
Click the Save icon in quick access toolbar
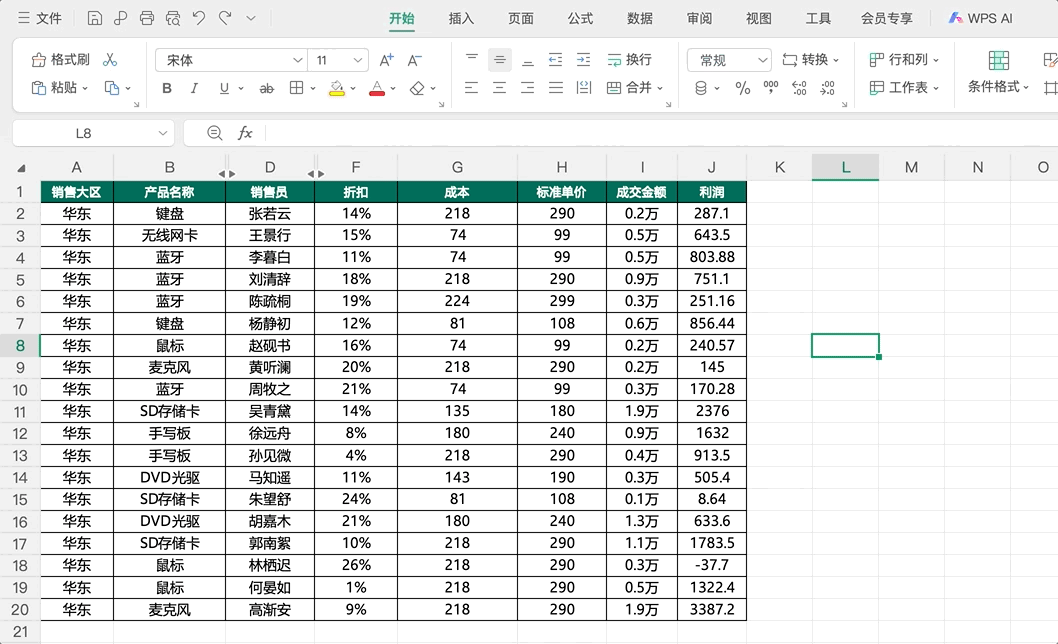tap(94, 18)
